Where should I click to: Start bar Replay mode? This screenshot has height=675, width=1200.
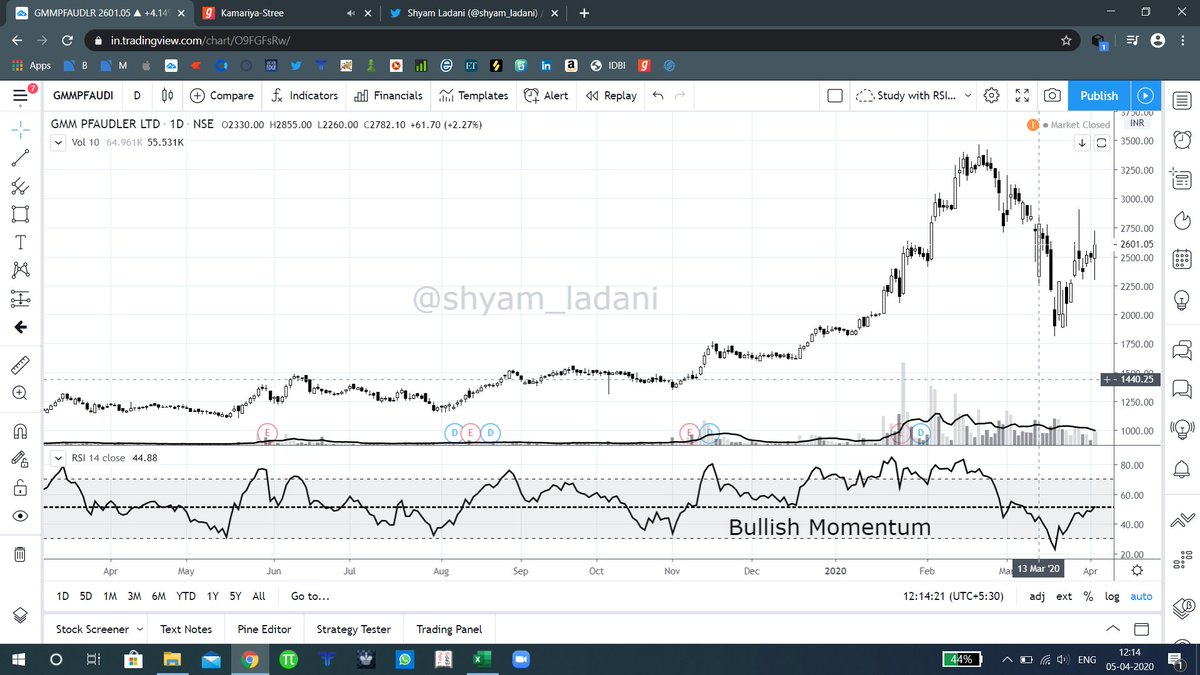(x=611, y=96)
